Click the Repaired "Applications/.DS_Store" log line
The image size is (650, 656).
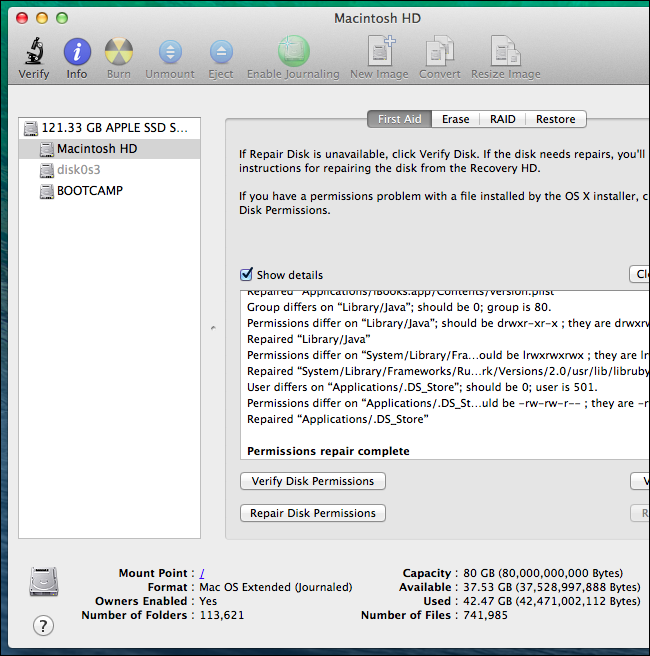(x=338, y=419)
